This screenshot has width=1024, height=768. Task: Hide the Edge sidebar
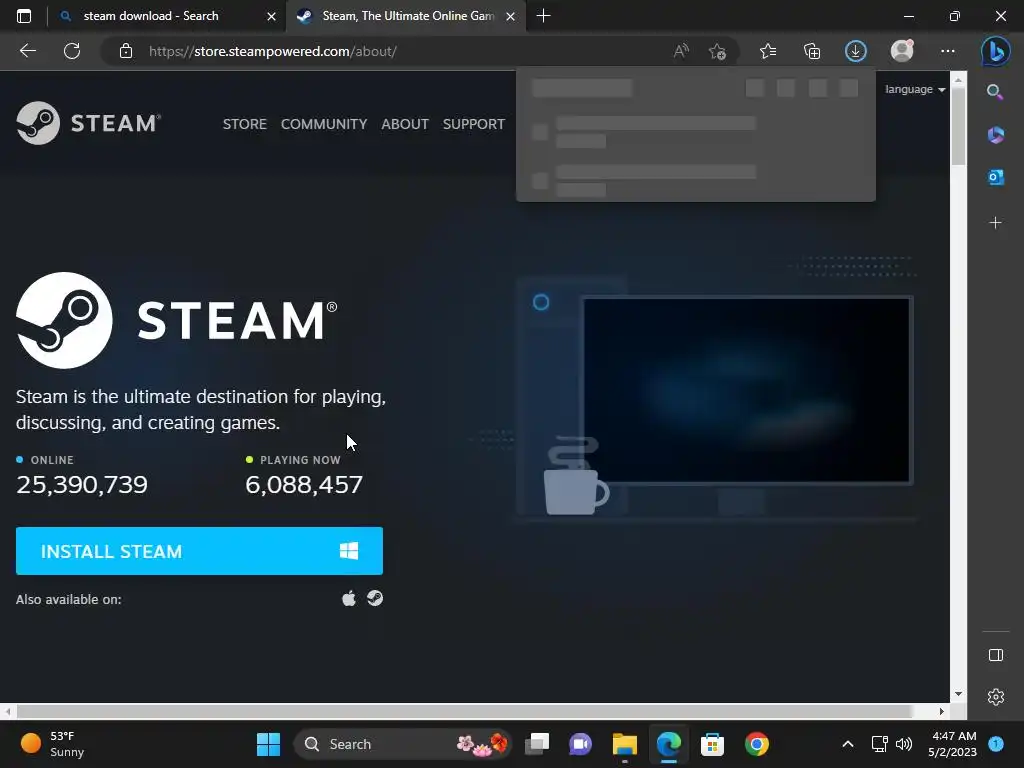tap(995, 655)
